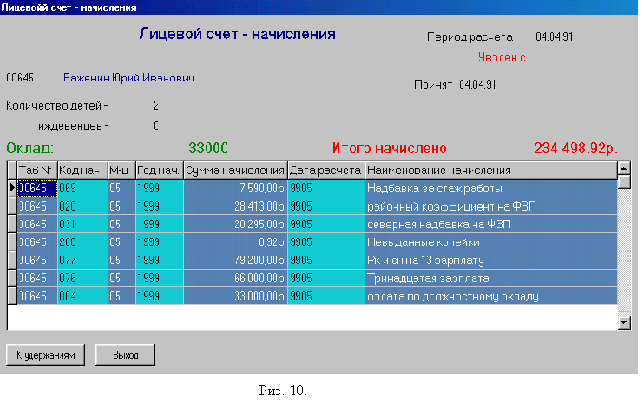Screen dimensions: 641x401
Task: Click the salary value 33000
Action: click(208, 148)
